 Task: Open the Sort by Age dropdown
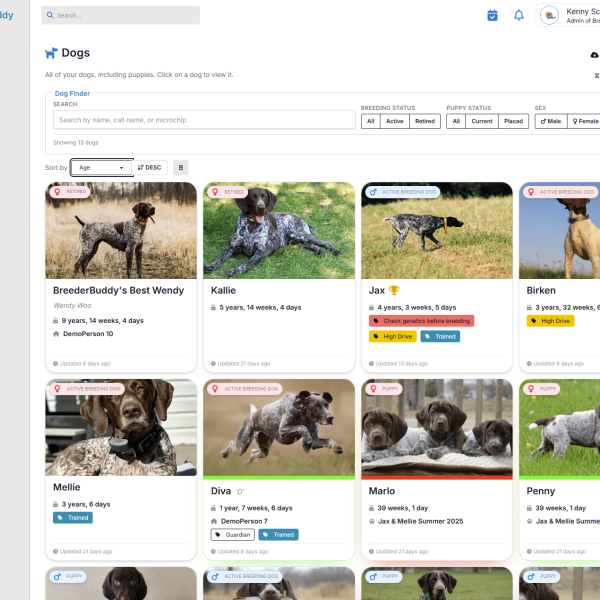(x=102, y=168)
